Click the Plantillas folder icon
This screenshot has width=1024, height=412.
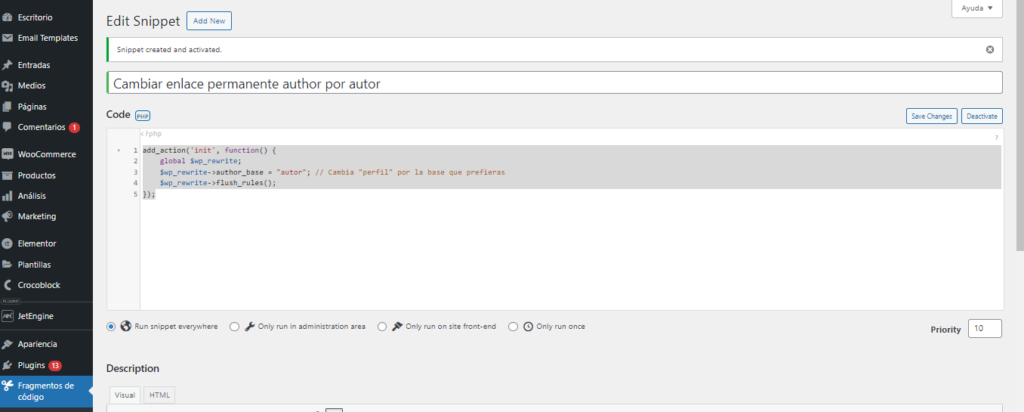point(7,264)
